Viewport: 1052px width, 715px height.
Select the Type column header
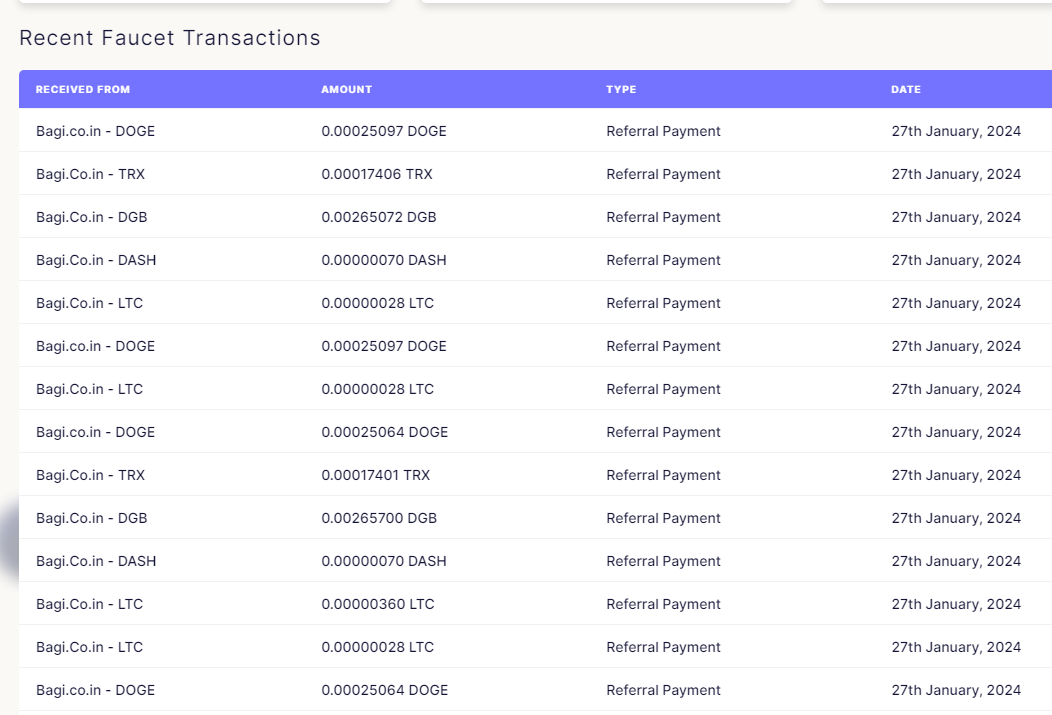point(621,90)
